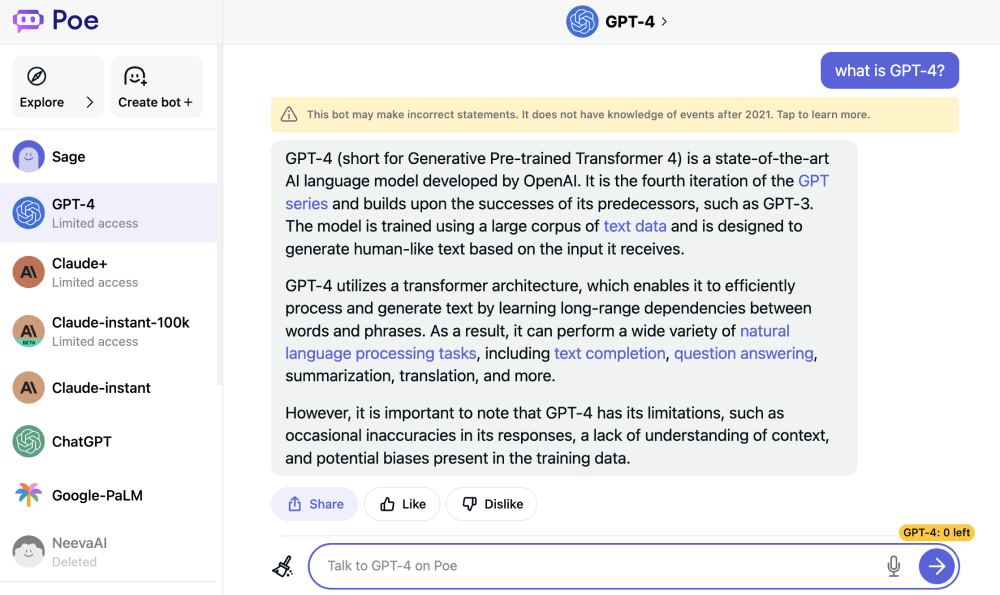
Task: Follow the "text completion" link
Action: 610,353
